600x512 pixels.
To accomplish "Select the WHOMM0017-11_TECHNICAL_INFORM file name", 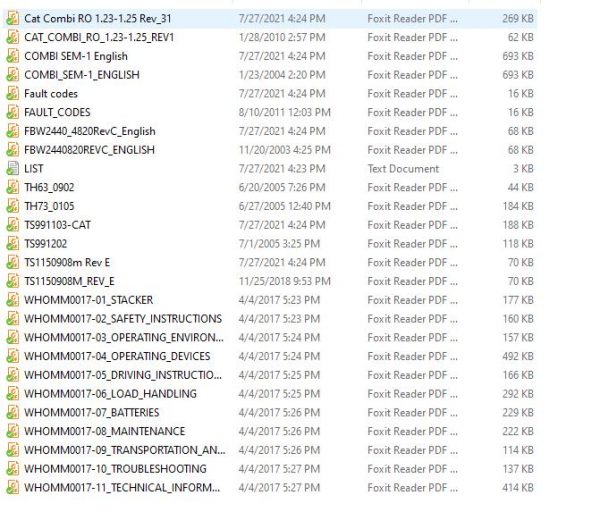I will tap(122, 487).
